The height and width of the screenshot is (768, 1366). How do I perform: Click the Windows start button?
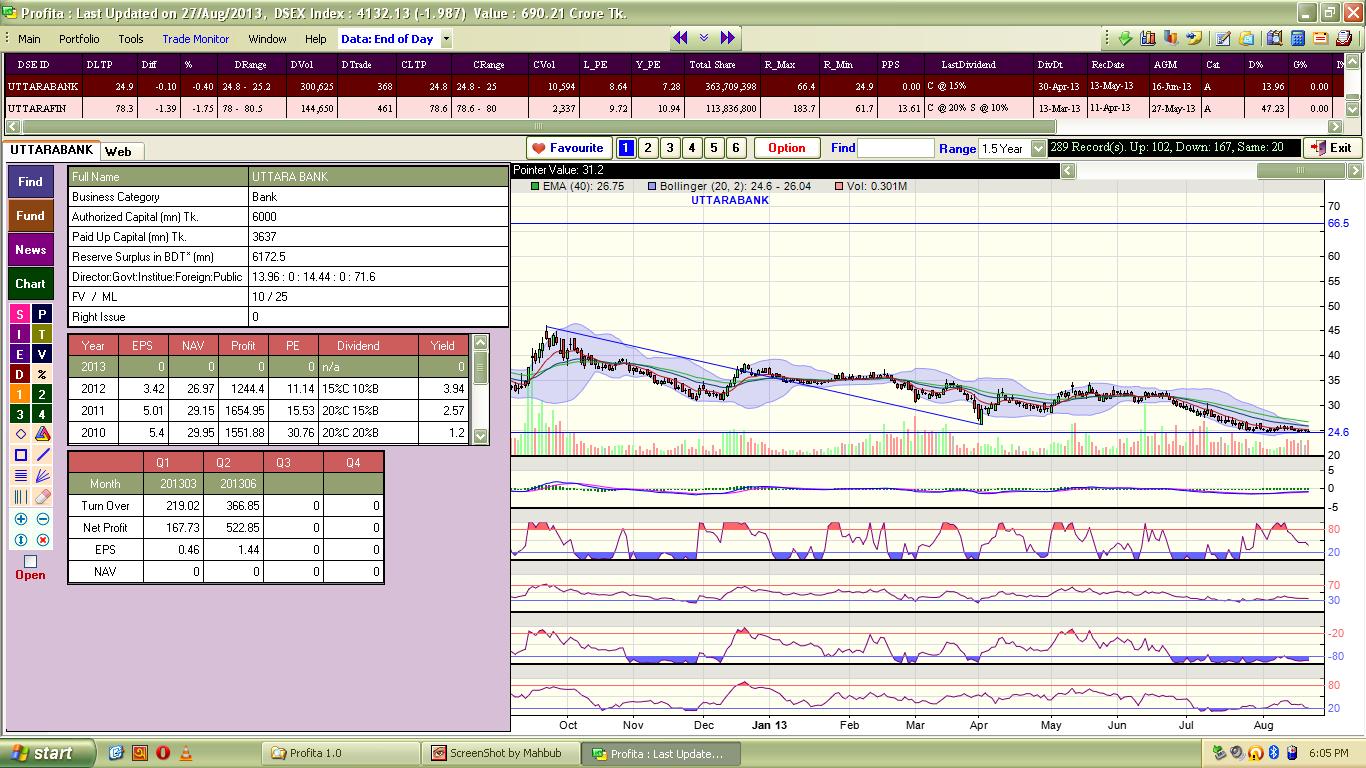pos(48,753)
